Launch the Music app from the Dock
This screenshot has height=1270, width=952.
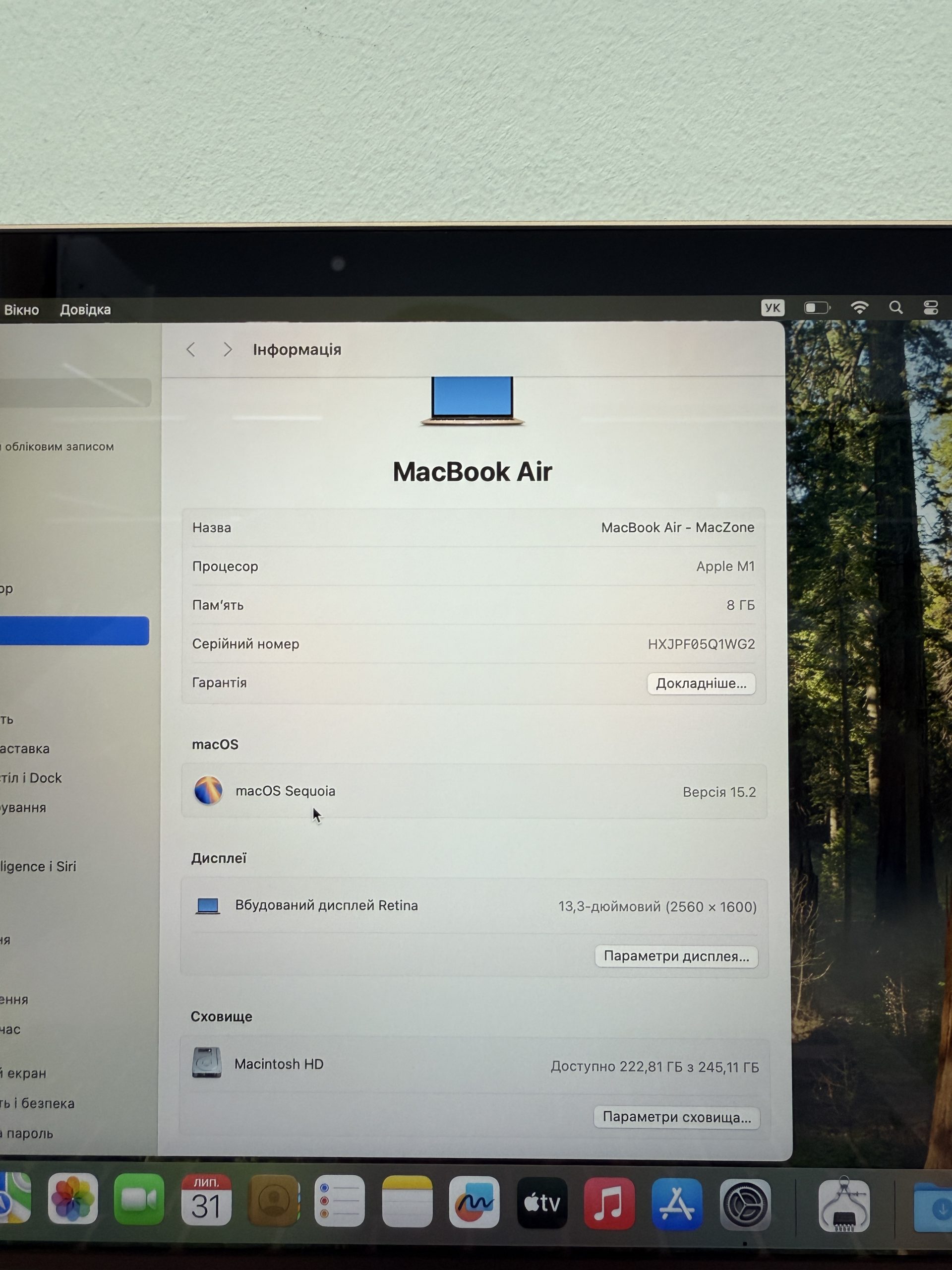[609, 1203]
